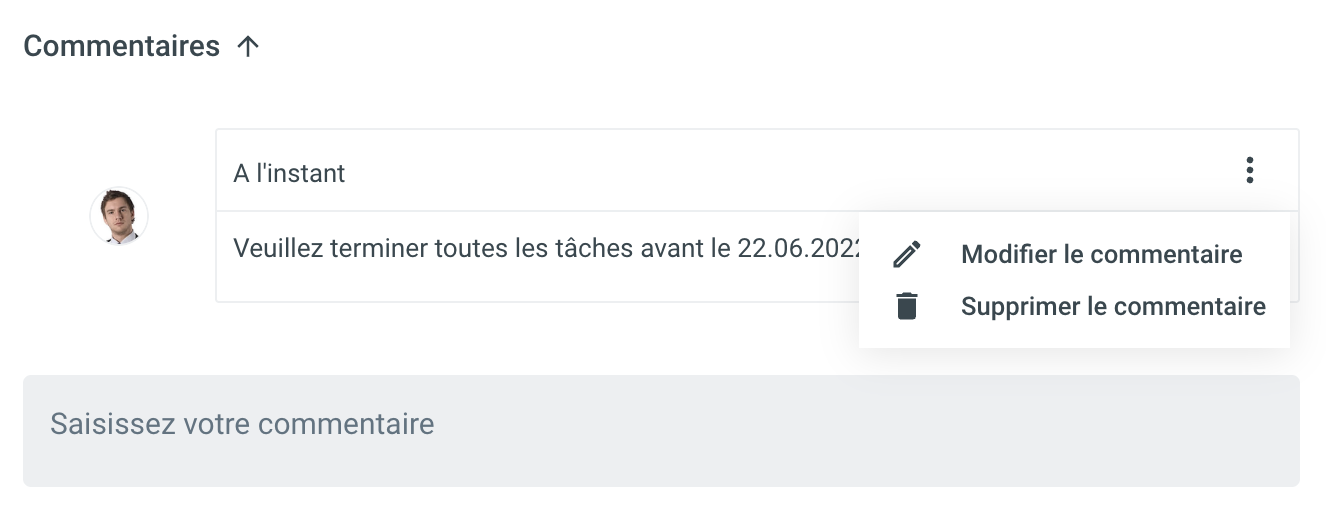Collapse the Commentaires section with the arrow
This screenshot has width=1326, height=516.
pyautogui.click(x=248, y=47)
